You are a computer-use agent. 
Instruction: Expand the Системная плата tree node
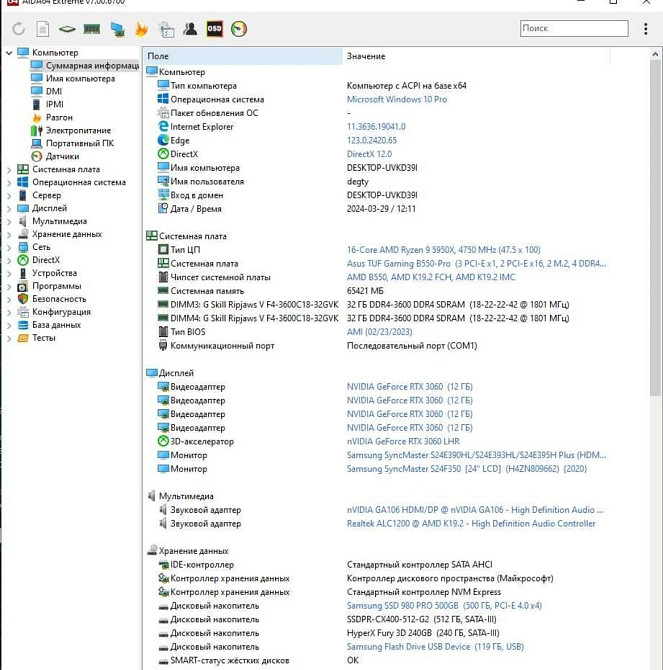coord(9,170)
